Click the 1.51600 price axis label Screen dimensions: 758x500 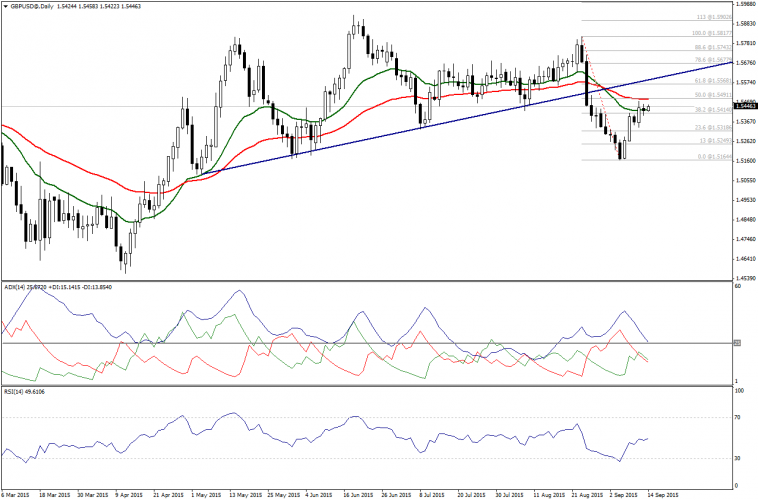click(x=745, y=161)
